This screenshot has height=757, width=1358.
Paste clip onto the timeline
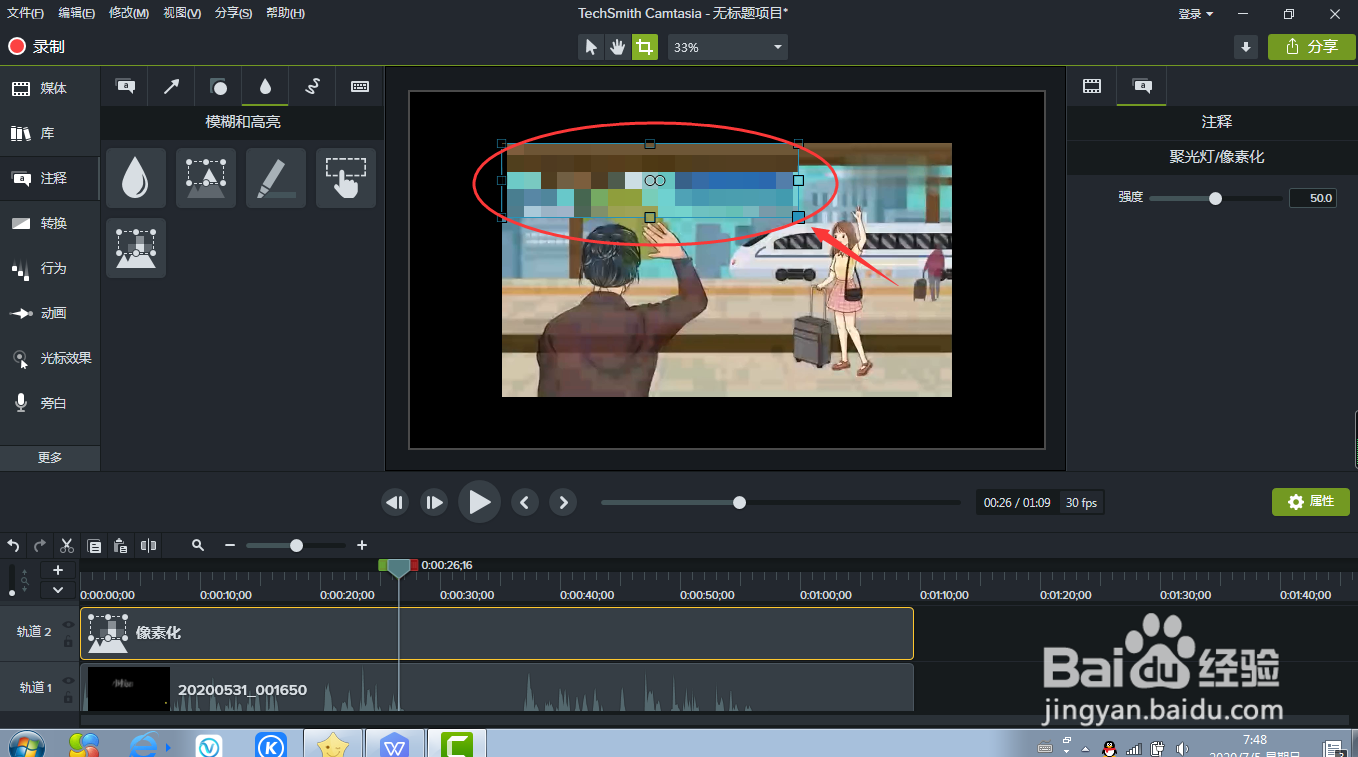(121, 545)
